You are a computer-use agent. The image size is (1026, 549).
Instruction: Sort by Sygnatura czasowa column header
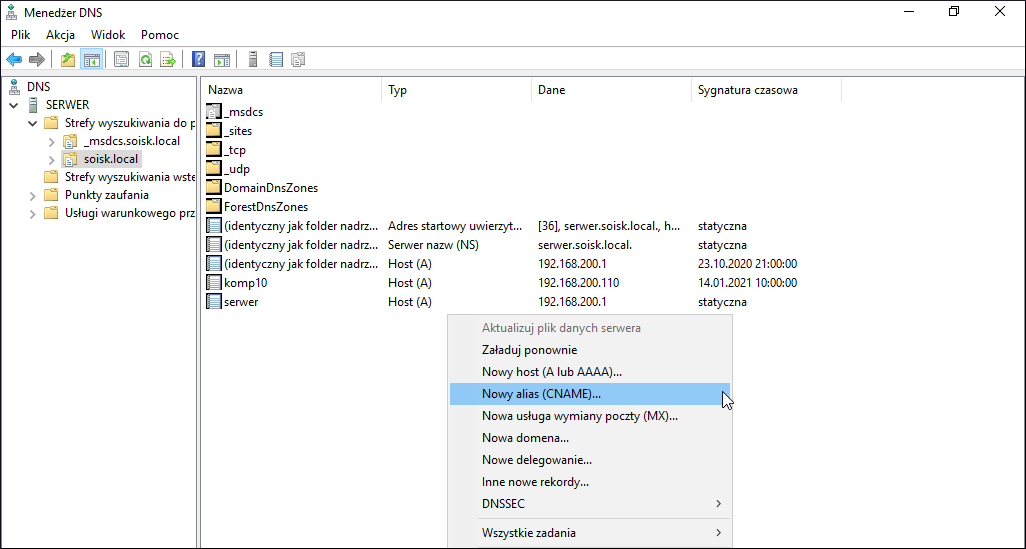(x=766, y=90)
